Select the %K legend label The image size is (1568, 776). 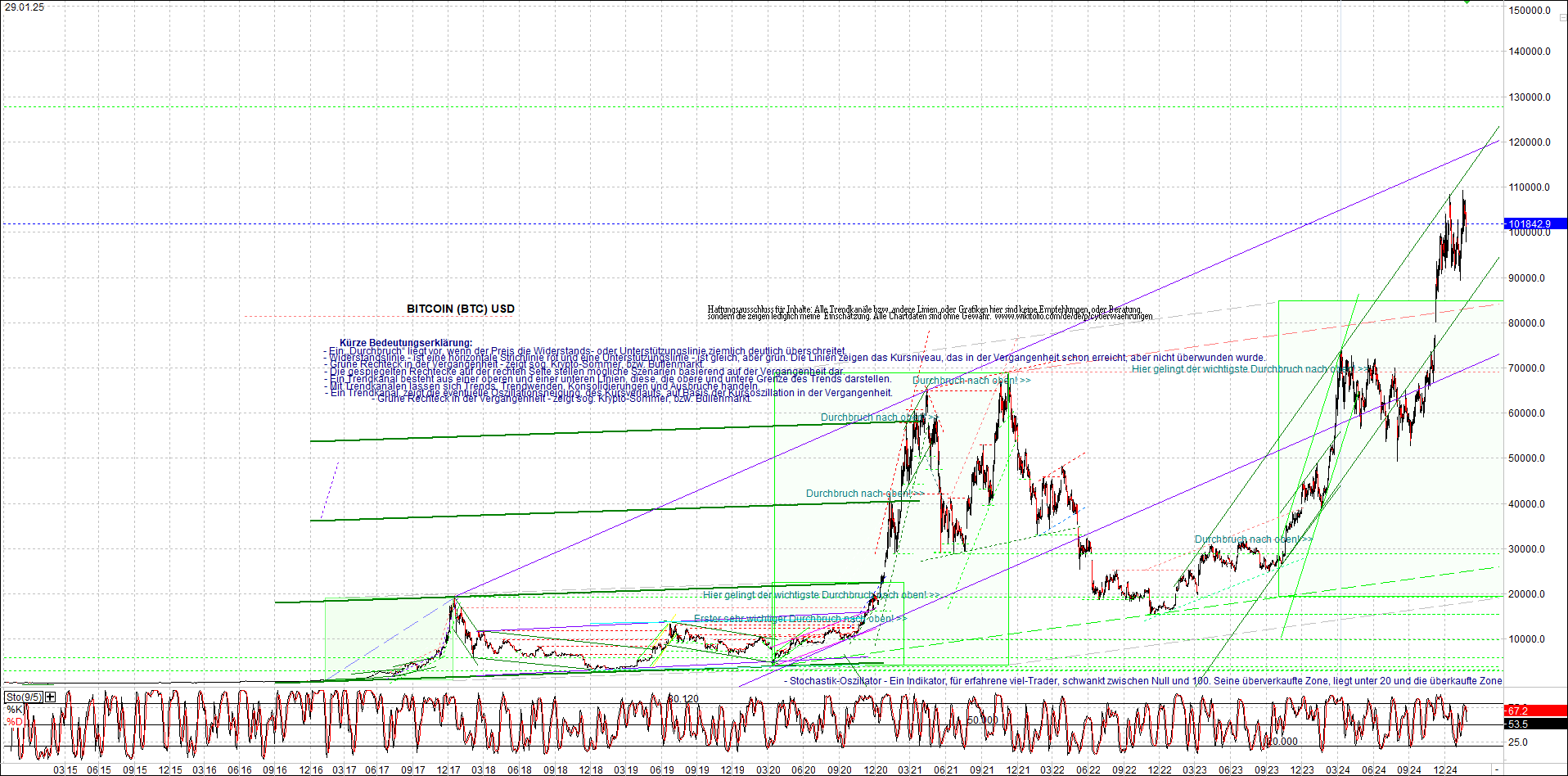(x=15, y=710)
